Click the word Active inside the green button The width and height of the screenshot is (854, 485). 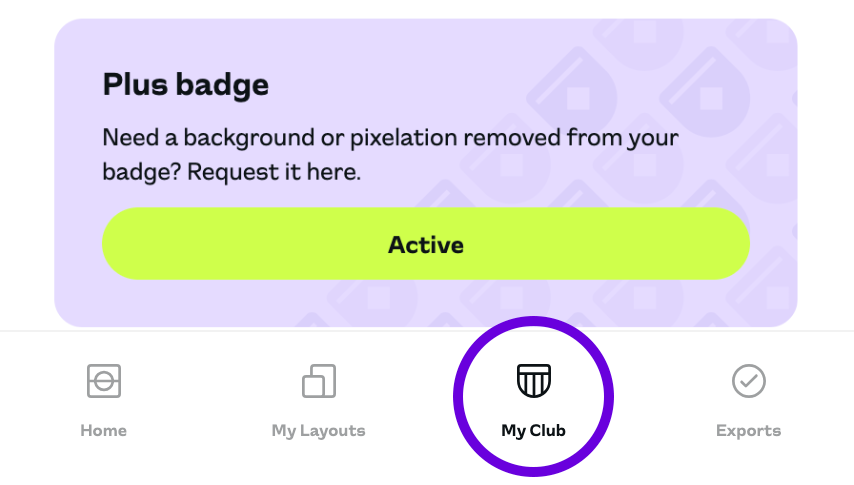(426, 245)
